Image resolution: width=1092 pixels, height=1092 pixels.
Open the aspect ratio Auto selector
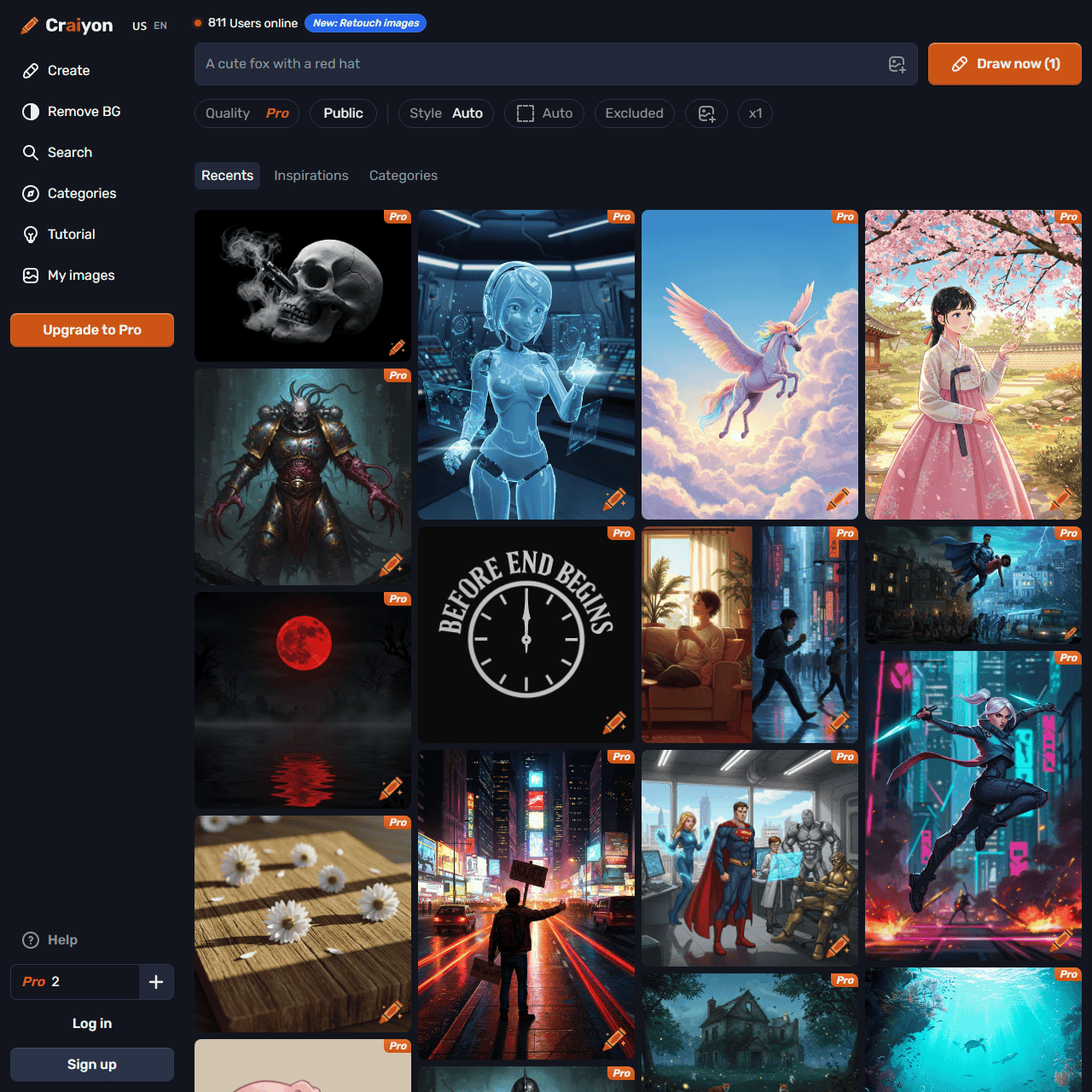544,113
